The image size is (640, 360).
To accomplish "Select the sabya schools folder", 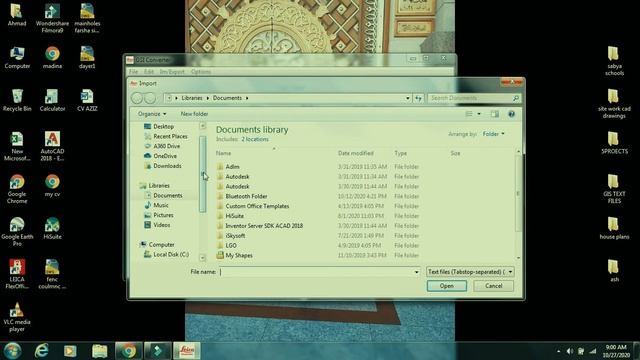I will 614,61.
